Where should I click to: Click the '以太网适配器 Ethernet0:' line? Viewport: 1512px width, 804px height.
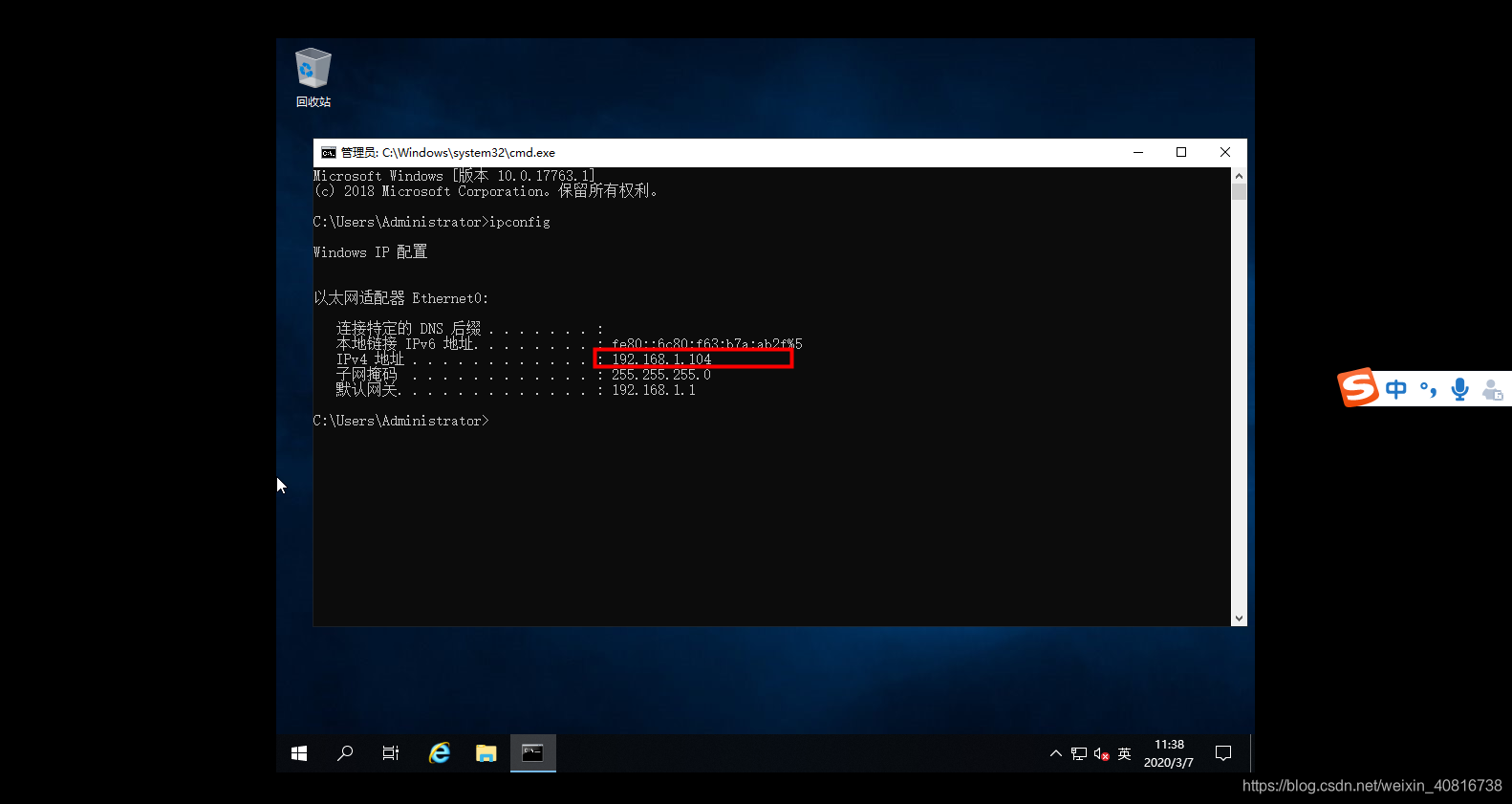(x=401, y=298)
